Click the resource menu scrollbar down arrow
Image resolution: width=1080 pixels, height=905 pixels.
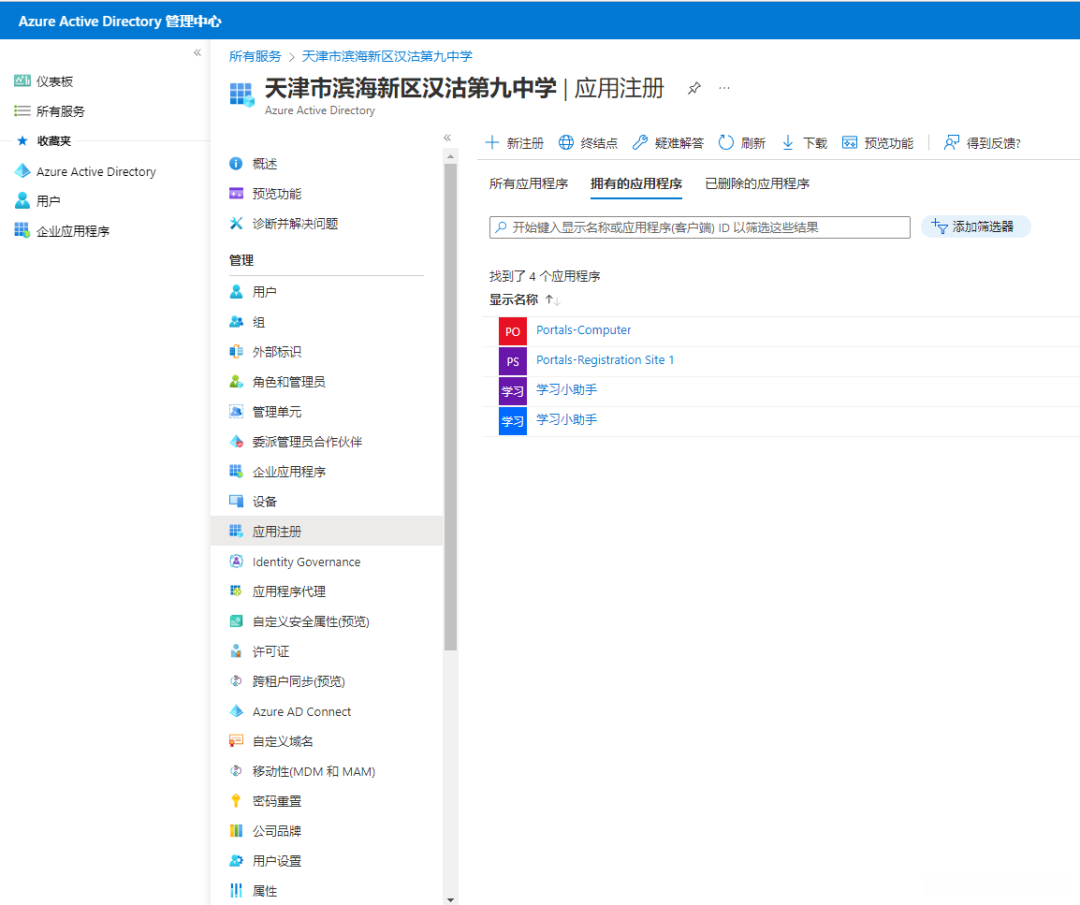tap(450, 899)
